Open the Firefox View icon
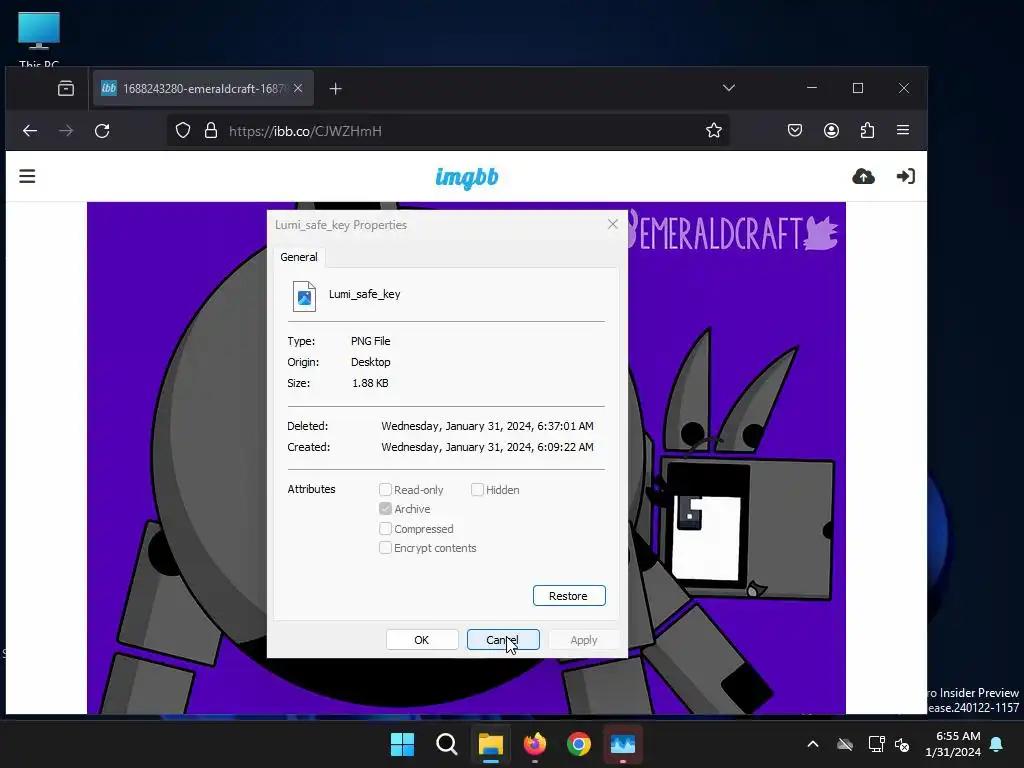 point(66,88)
